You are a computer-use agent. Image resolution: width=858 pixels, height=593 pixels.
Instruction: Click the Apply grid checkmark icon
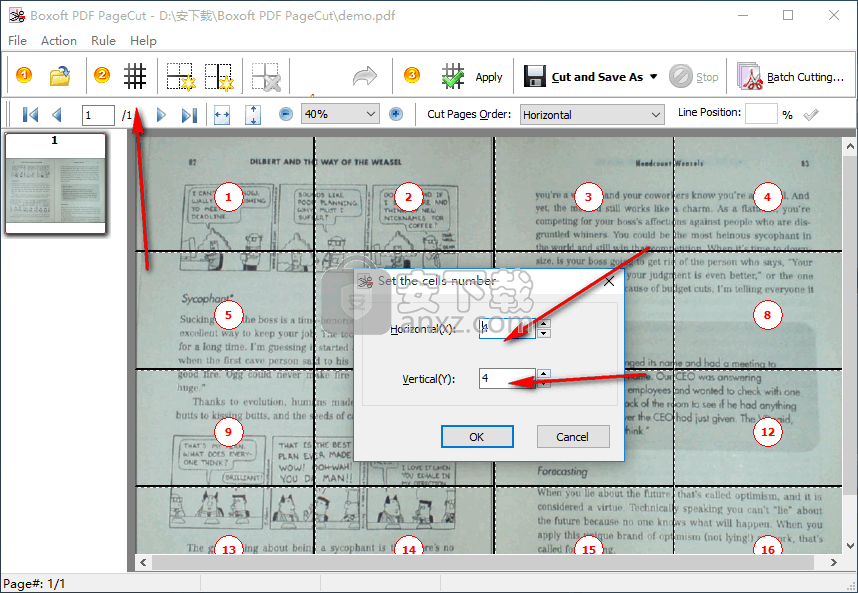pyautogui.click(x=453, y=76)
